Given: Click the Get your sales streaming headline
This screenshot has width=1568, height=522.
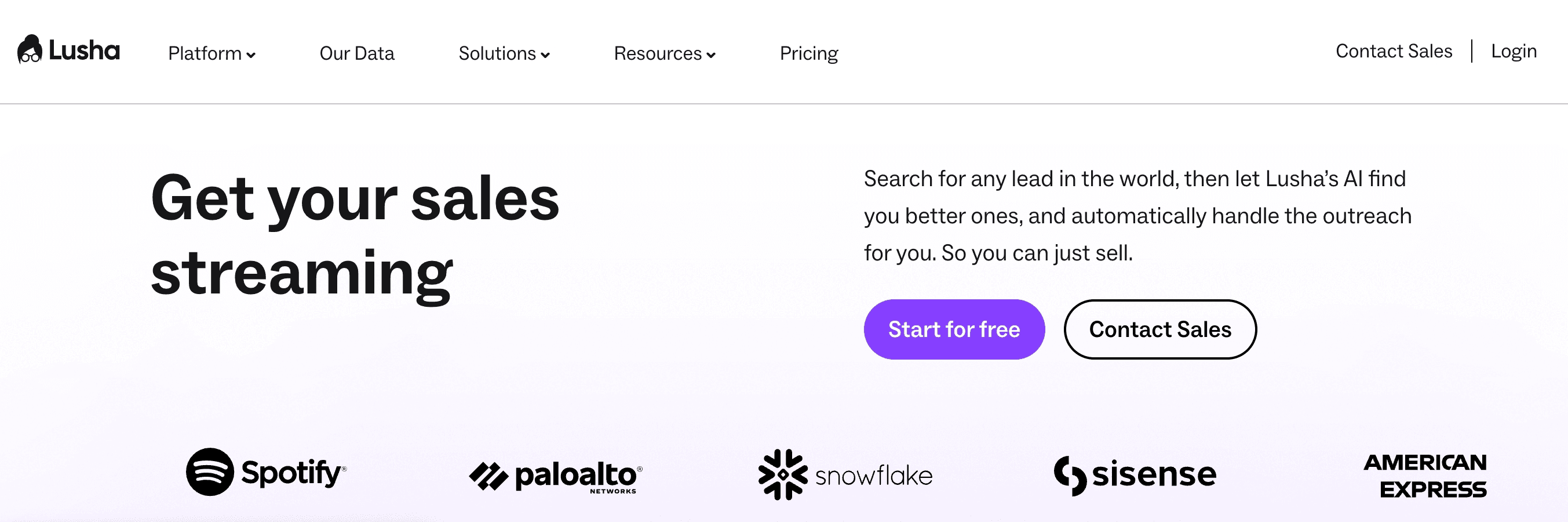Looking at the screenshot, I should click(x=355, y=235).
